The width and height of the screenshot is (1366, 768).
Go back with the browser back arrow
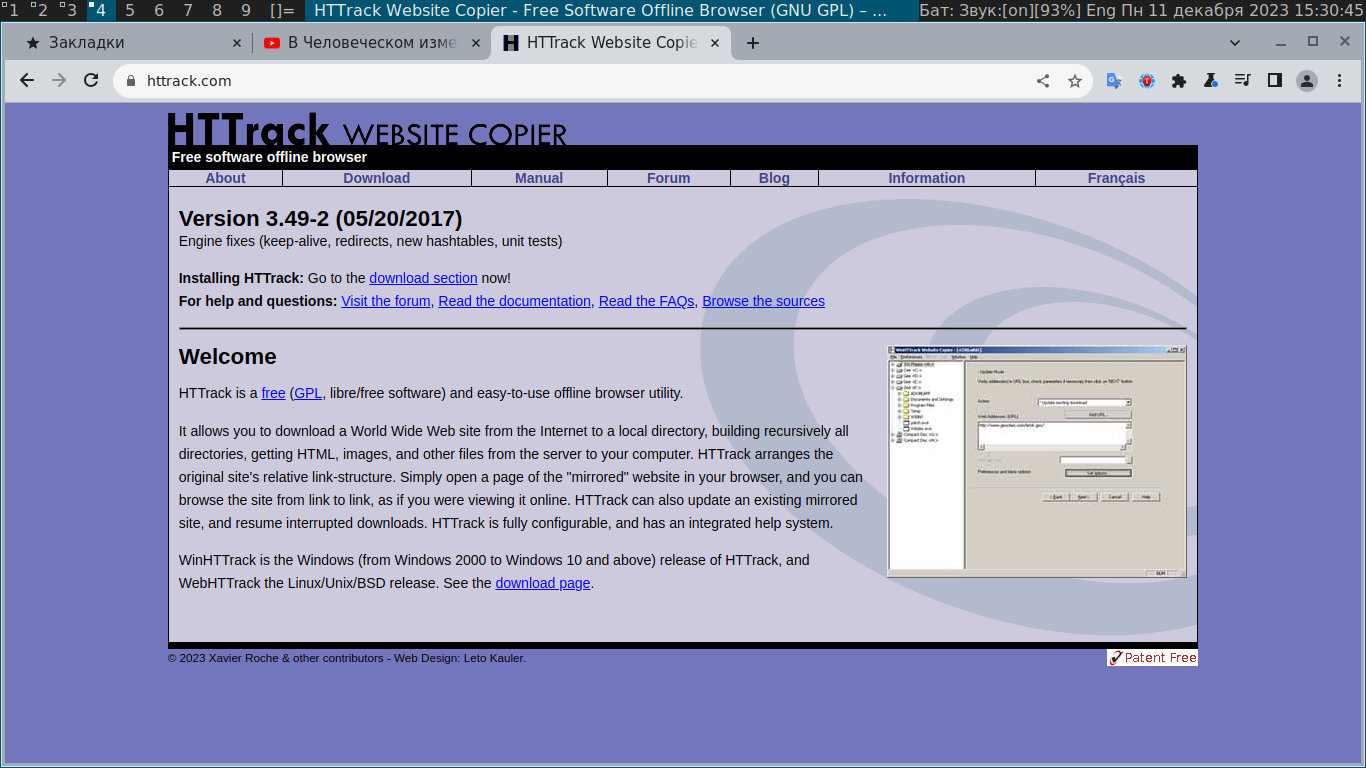[27, 81]
